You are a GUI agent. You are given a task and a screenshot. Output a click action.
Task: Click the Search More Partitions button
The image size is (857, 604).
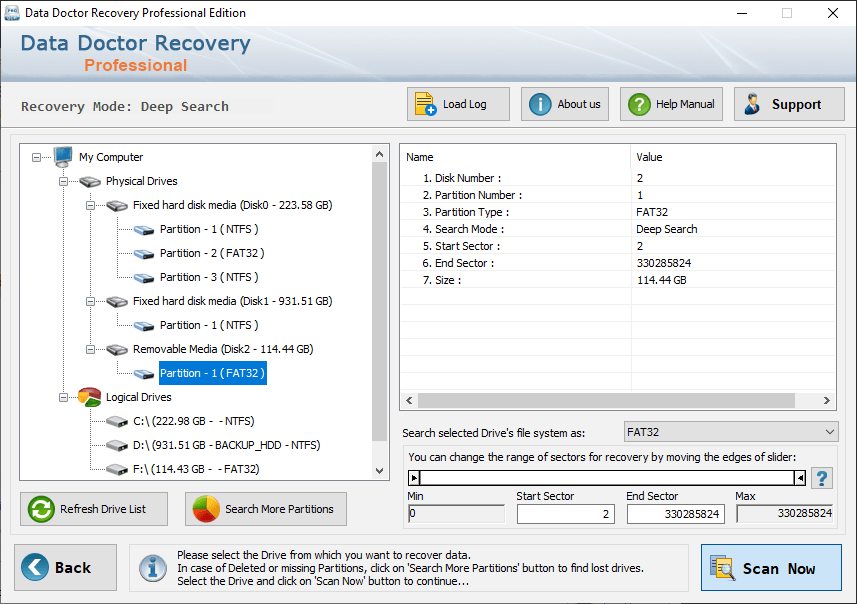point(266,509)
